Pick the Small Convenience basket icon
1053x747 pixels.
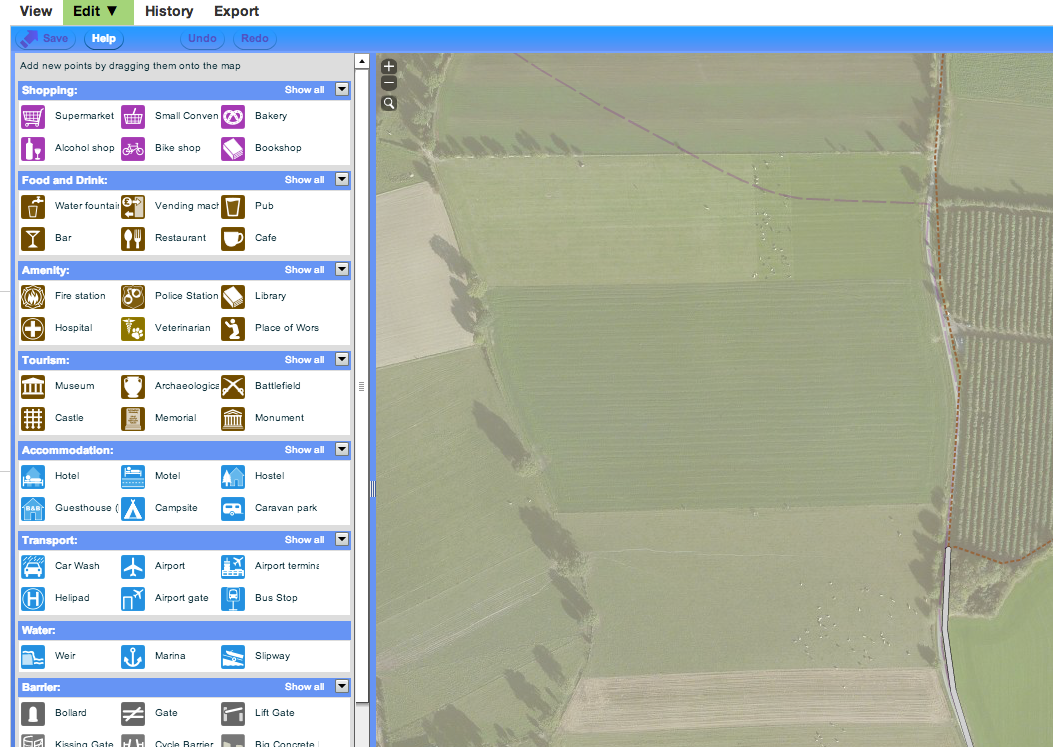pos(133,116)
